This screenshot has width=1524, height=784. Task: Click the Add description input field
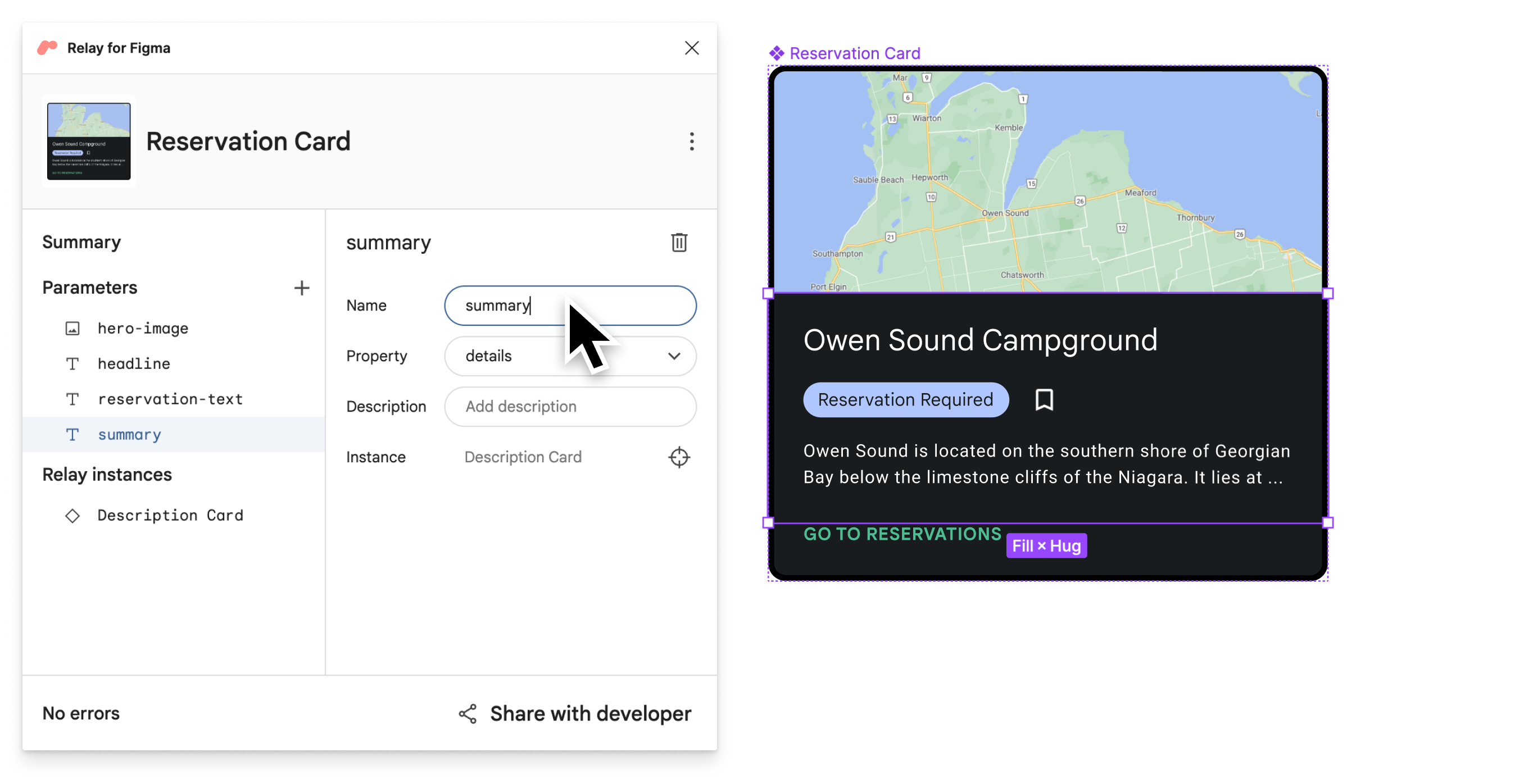[x=570, y=406]
